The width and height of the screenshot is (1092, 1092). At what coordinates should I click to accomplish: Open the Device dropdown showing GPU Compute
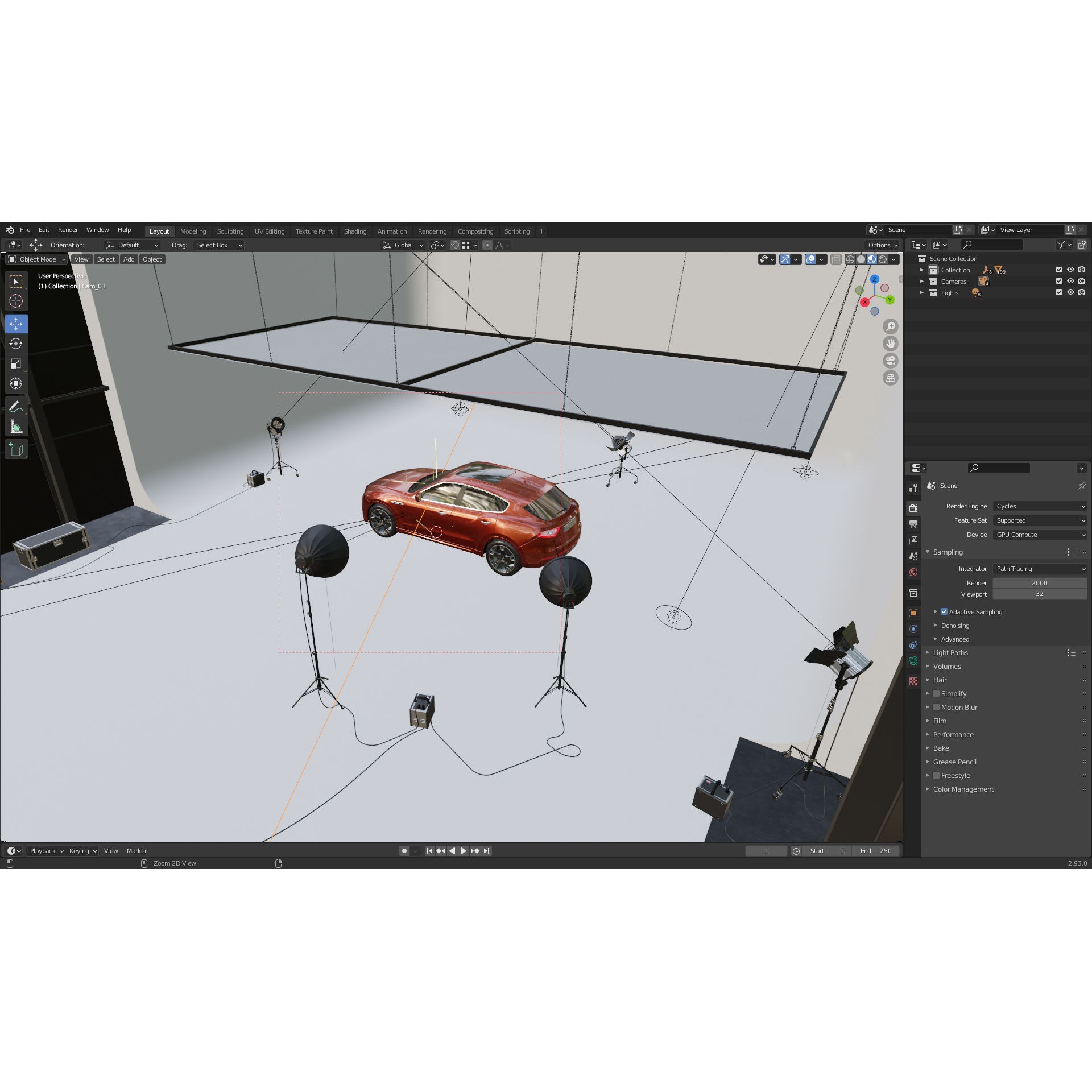point(1040,534)
